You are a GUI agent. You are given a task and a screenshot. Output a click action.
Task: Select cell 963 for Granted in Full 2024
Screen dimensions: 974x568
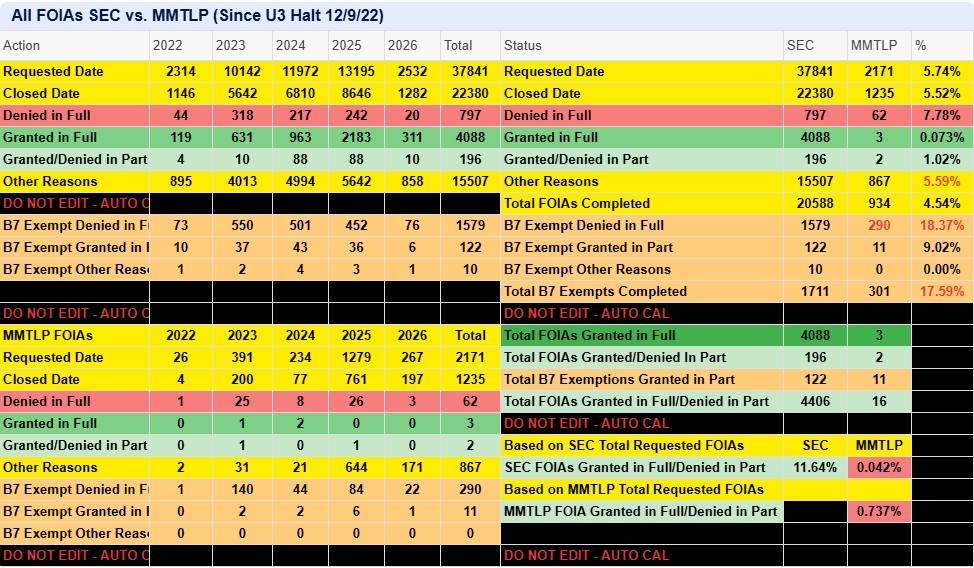pyautogui.click(x=300, y=137)
